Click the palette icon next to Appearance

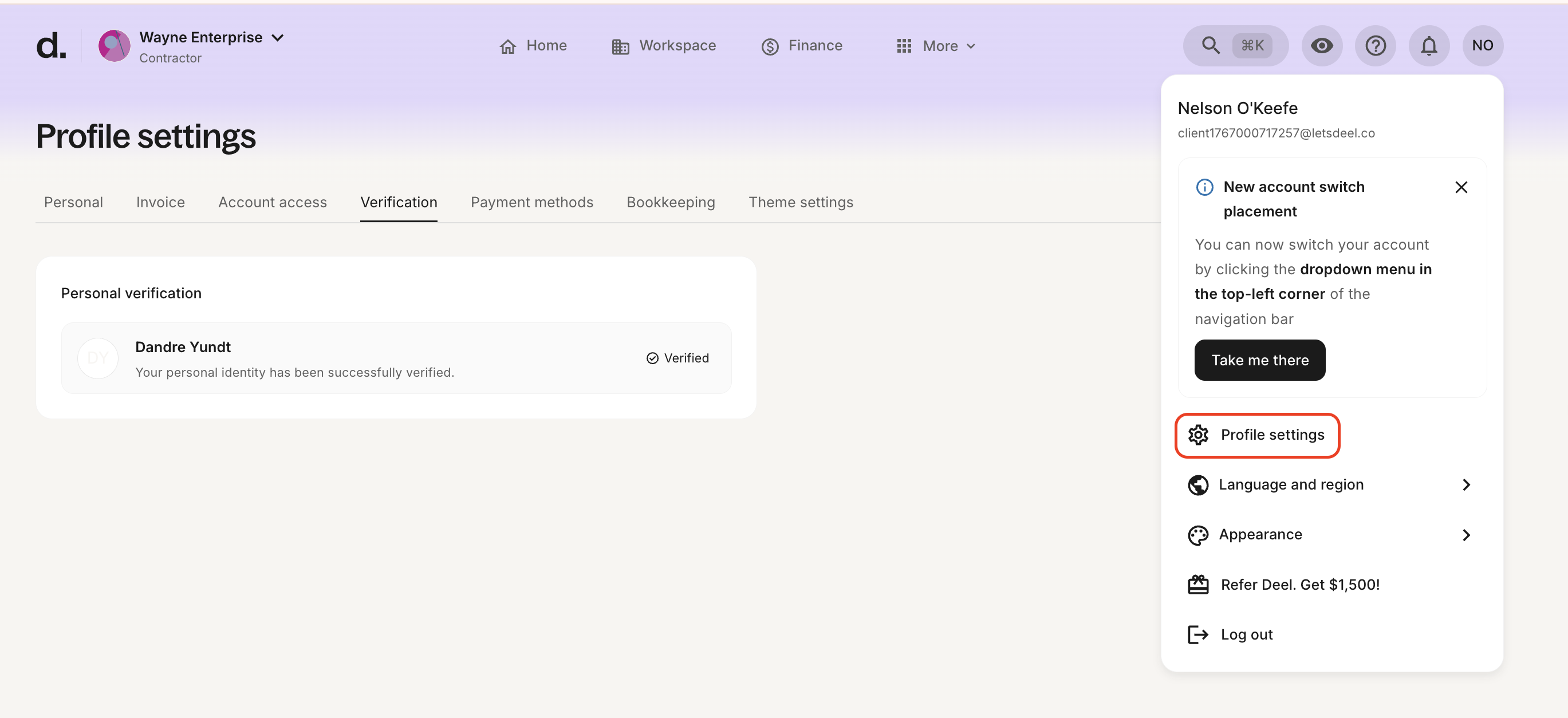(1198, 534)
